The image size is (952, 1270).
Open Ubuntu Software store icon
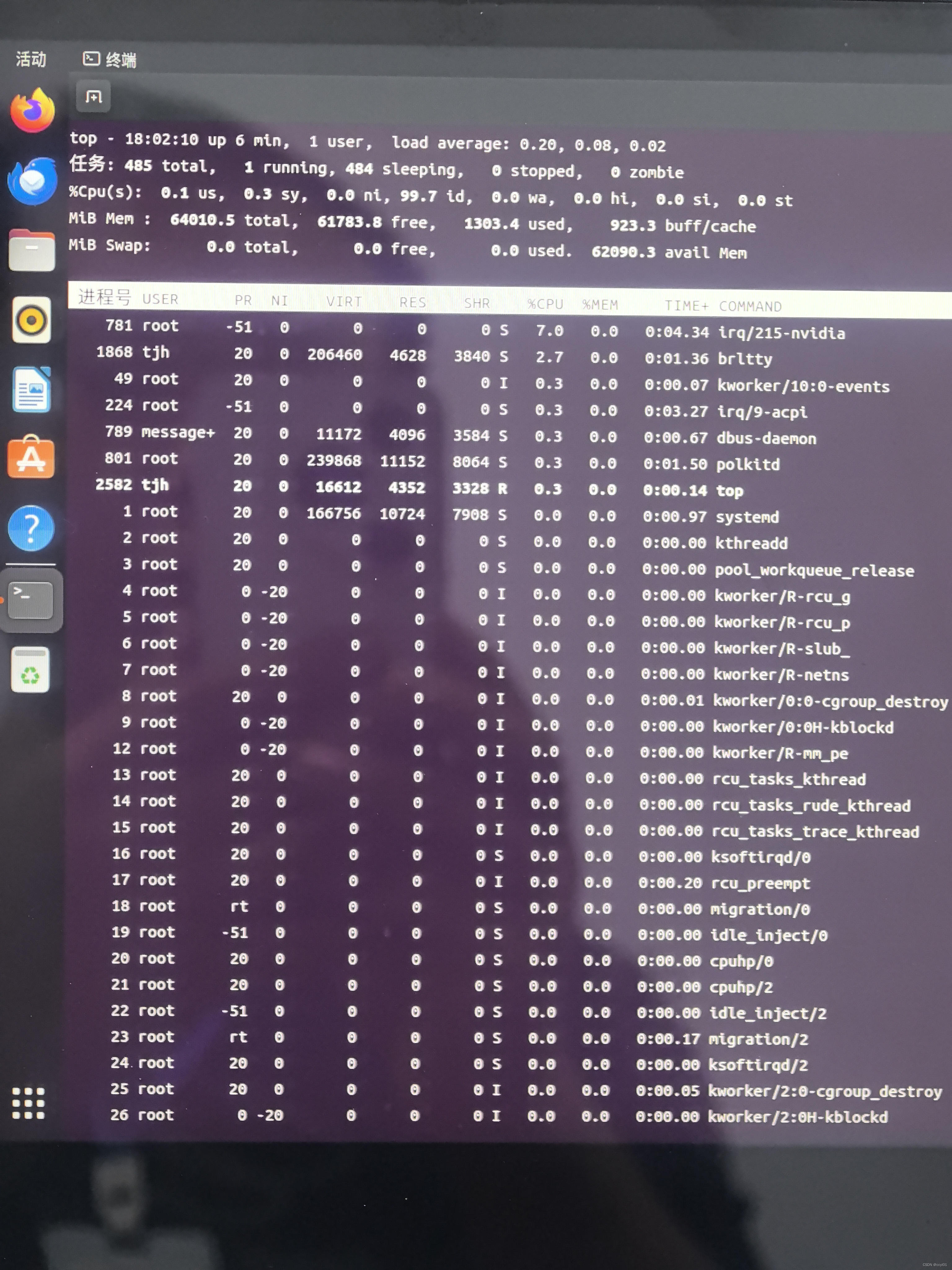[31, 458]
